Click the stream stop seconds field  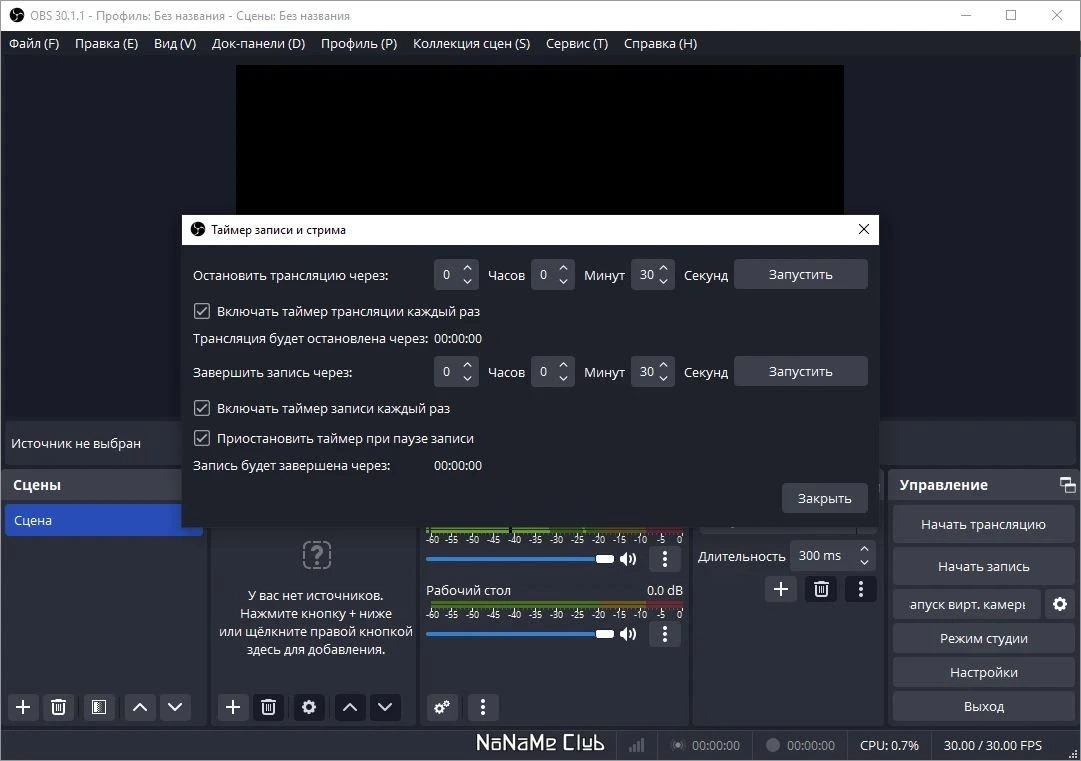[x=652, y=275]
